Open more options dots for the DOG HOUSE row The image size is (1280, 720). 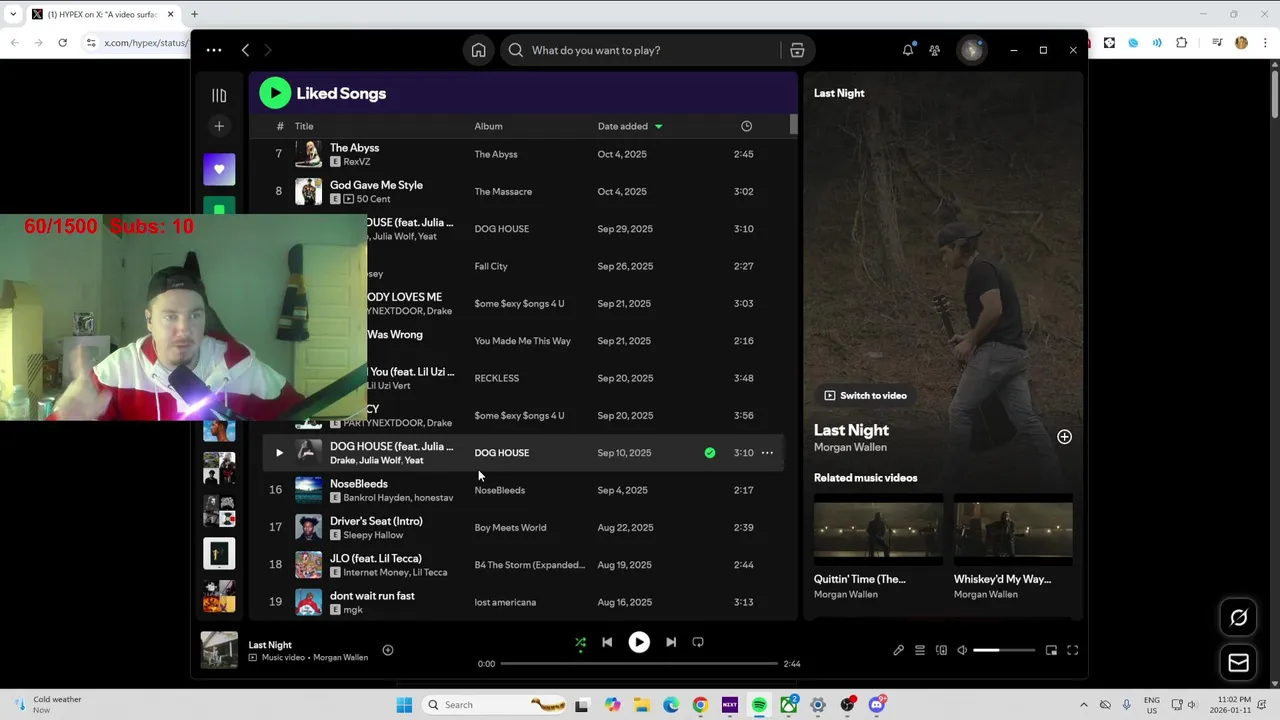tap(767, 453)
